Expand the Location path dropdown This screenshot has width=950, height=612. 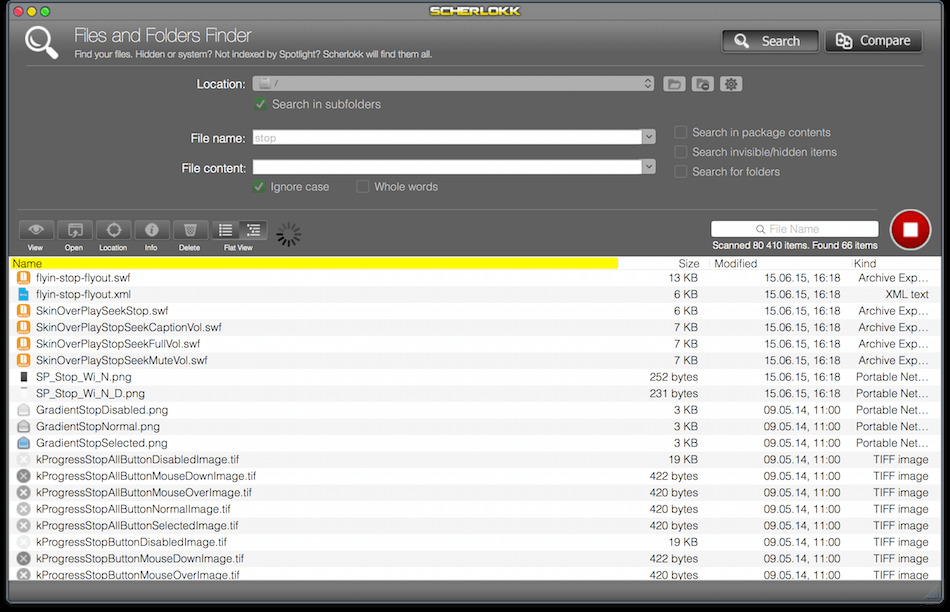pos(648,84)
